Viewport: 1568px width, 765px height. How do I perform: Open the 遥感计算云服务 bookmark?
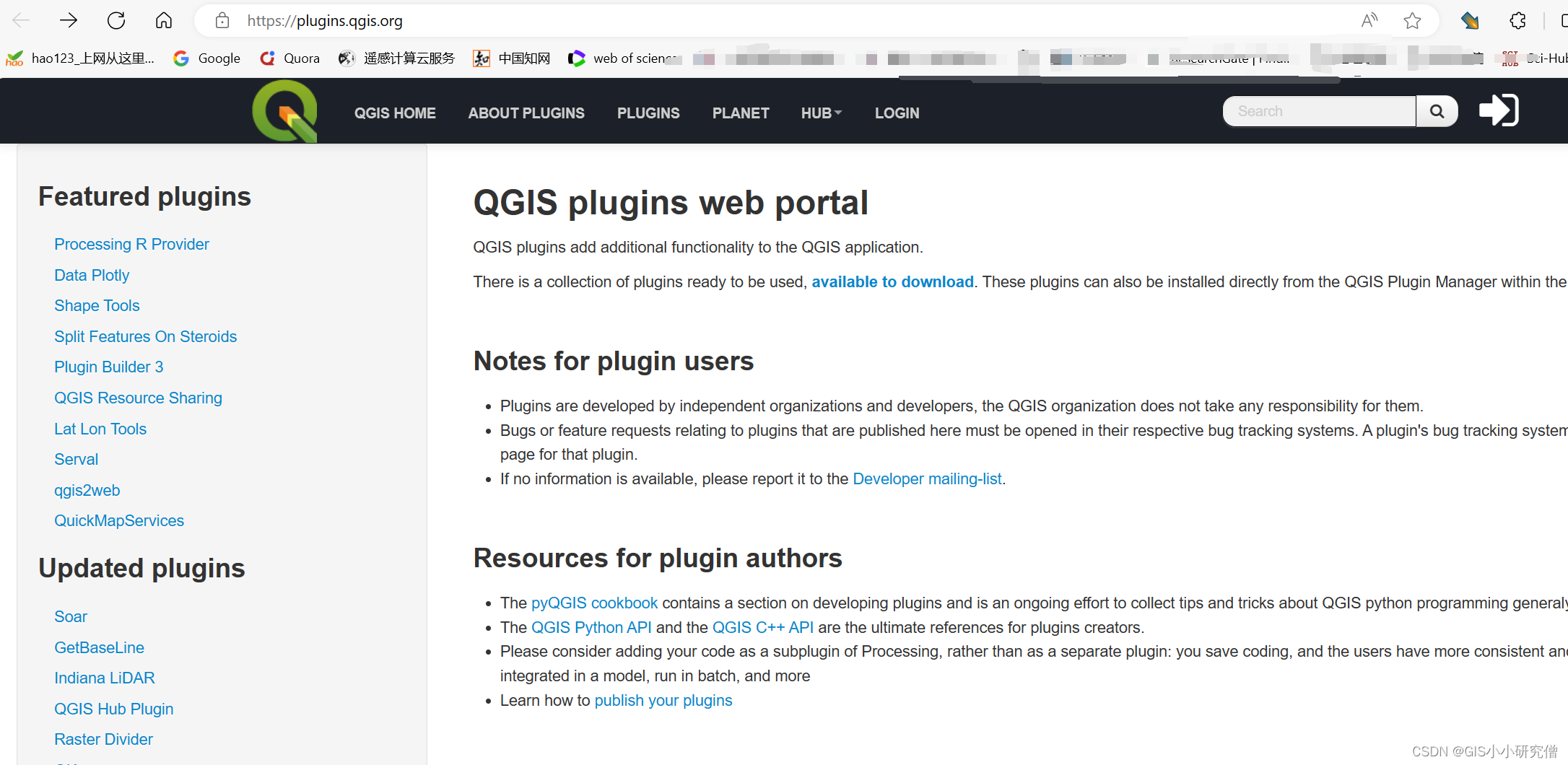tap(396, 58)
